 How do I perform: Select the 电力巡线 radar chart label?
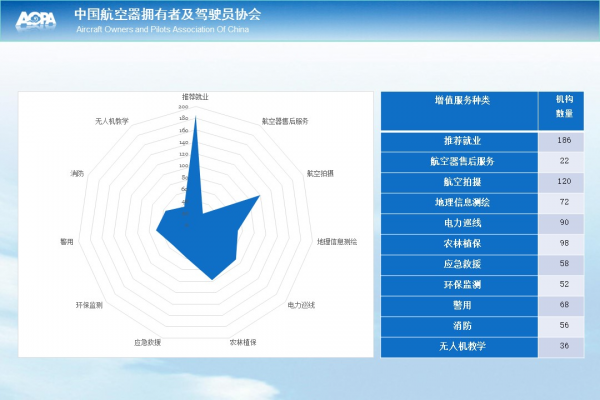click(x=301, y=305)
